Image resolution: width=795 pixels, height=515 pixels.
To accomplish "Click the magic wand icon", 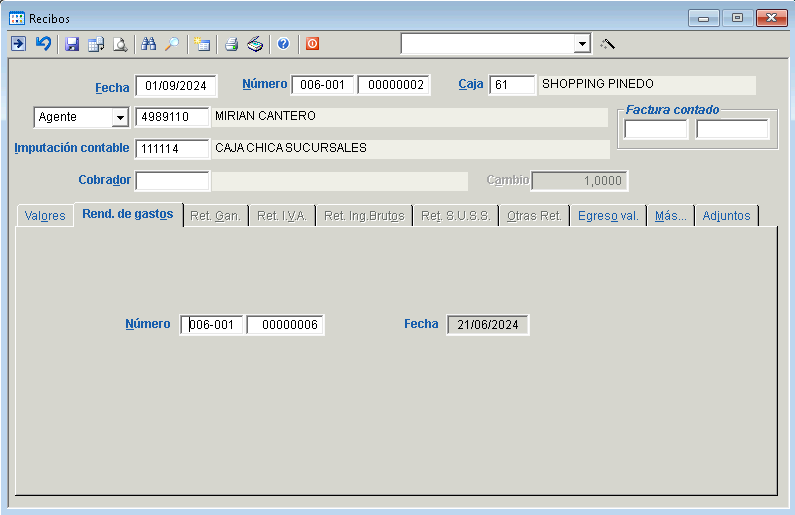I will click(607, 44).
